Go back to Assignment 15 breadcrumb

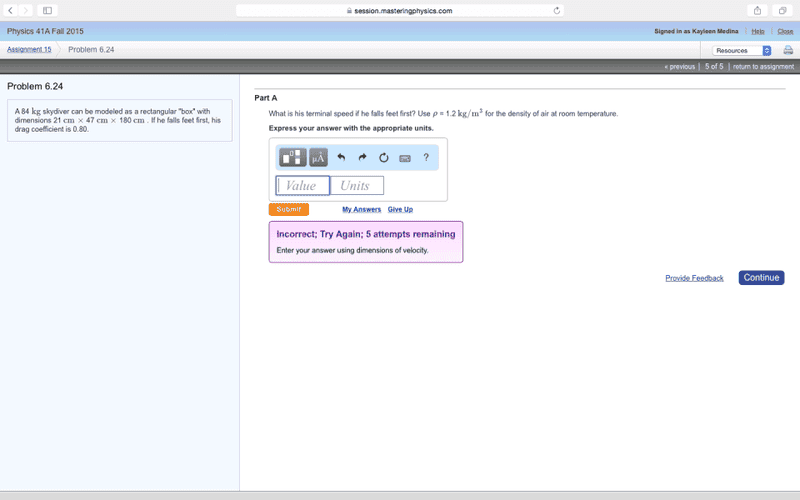tap(29, 49)
